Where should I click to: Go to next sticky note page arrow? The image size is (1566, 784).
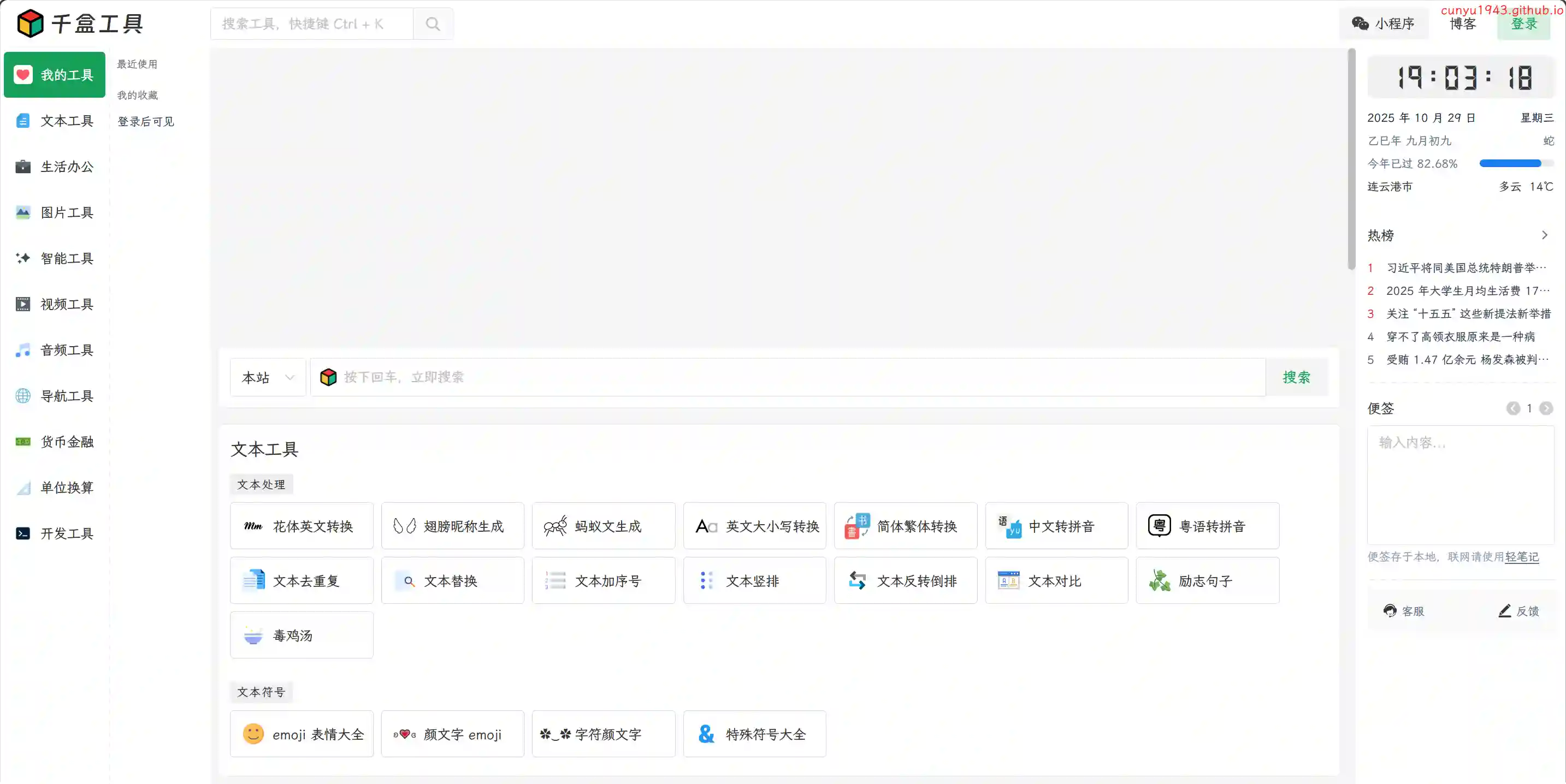(x=1546, y=408)
